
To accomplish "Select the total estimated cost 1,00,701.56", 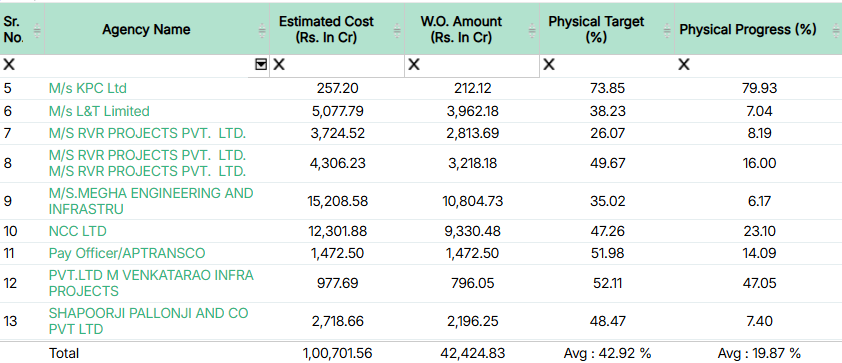I will 337,353.
